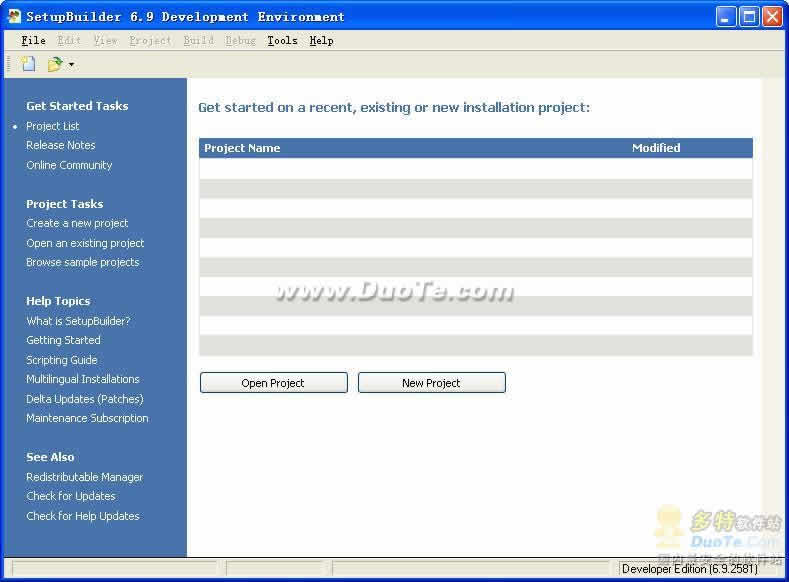Browse sample projects from the sidebar
Image resolution: width=789 pixels, height=582 pixels.
pos(82,262)
